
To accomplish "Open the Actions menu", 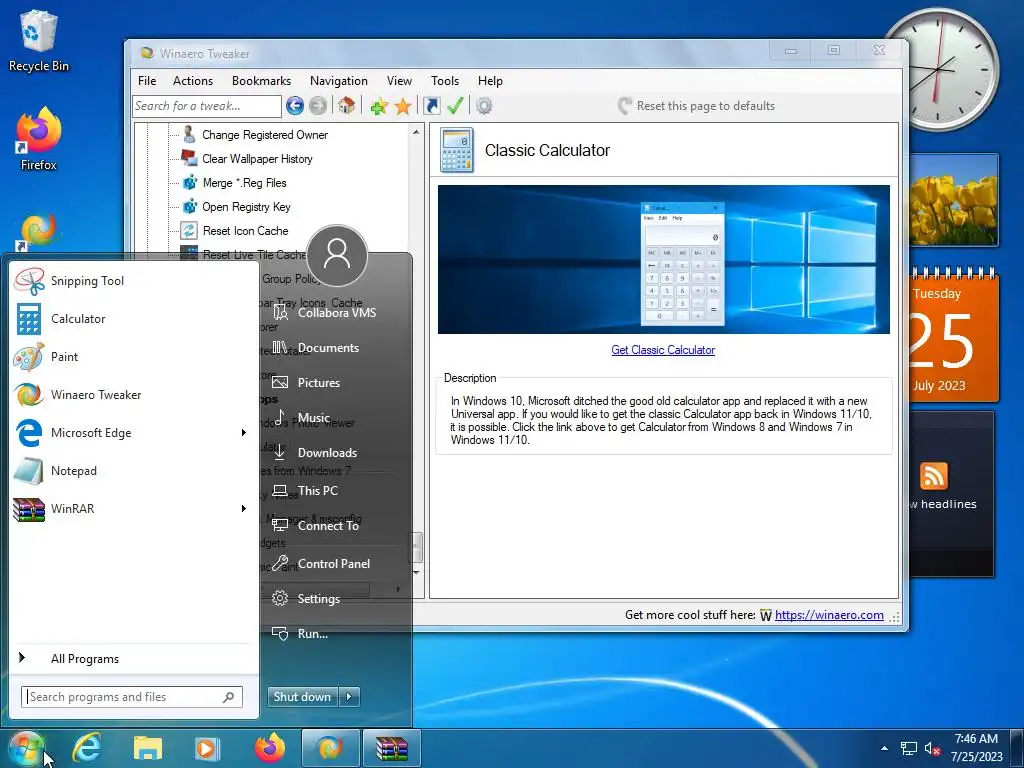I will coord(193,81).
